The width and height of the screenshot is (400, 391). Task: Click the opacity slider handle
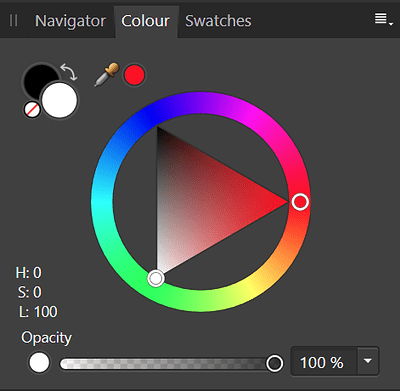(x=275, y=363)
